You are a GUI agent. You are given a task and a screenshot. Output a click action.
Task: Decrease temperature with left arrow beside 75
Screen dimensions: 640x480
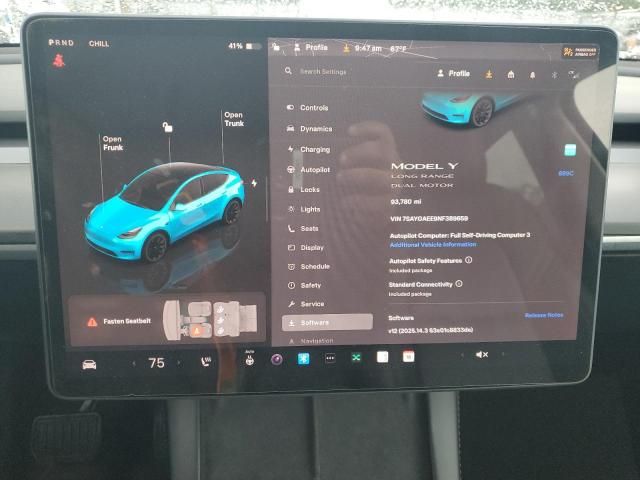tap(134, 363)
